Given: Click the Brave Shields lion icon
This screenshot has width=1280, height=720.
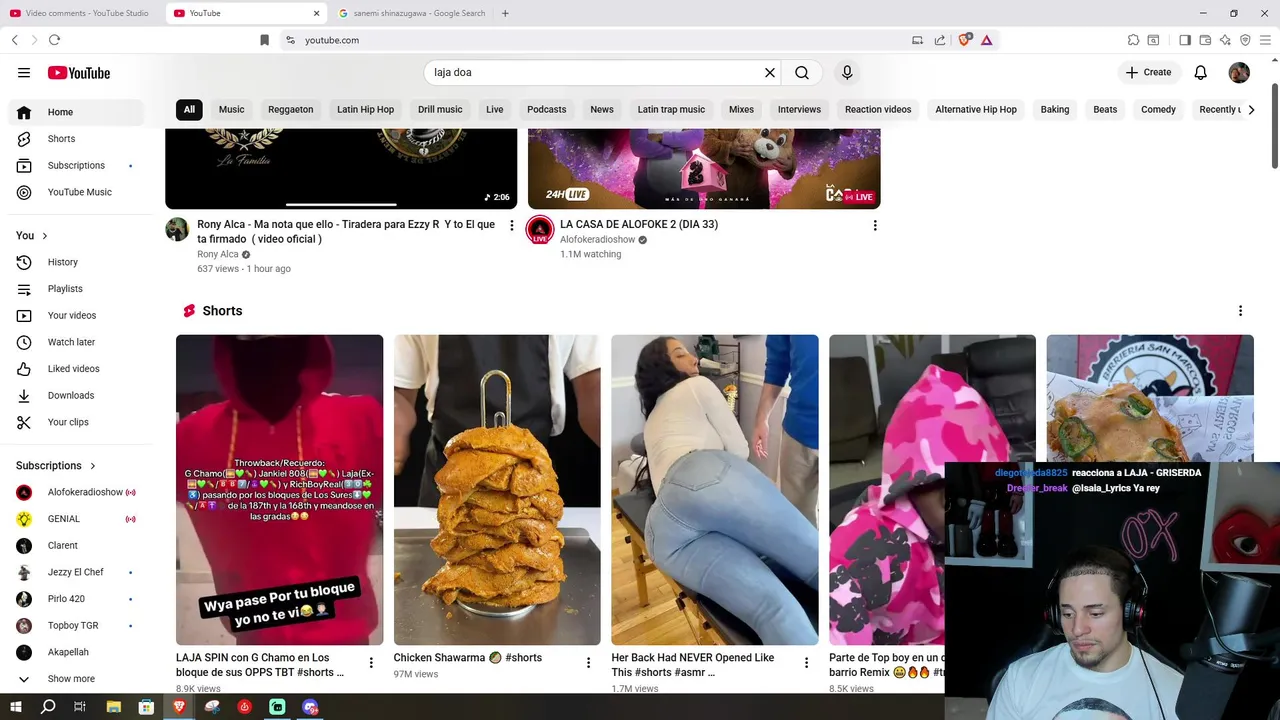Looking at the screenshot, I should click(965, 40).
